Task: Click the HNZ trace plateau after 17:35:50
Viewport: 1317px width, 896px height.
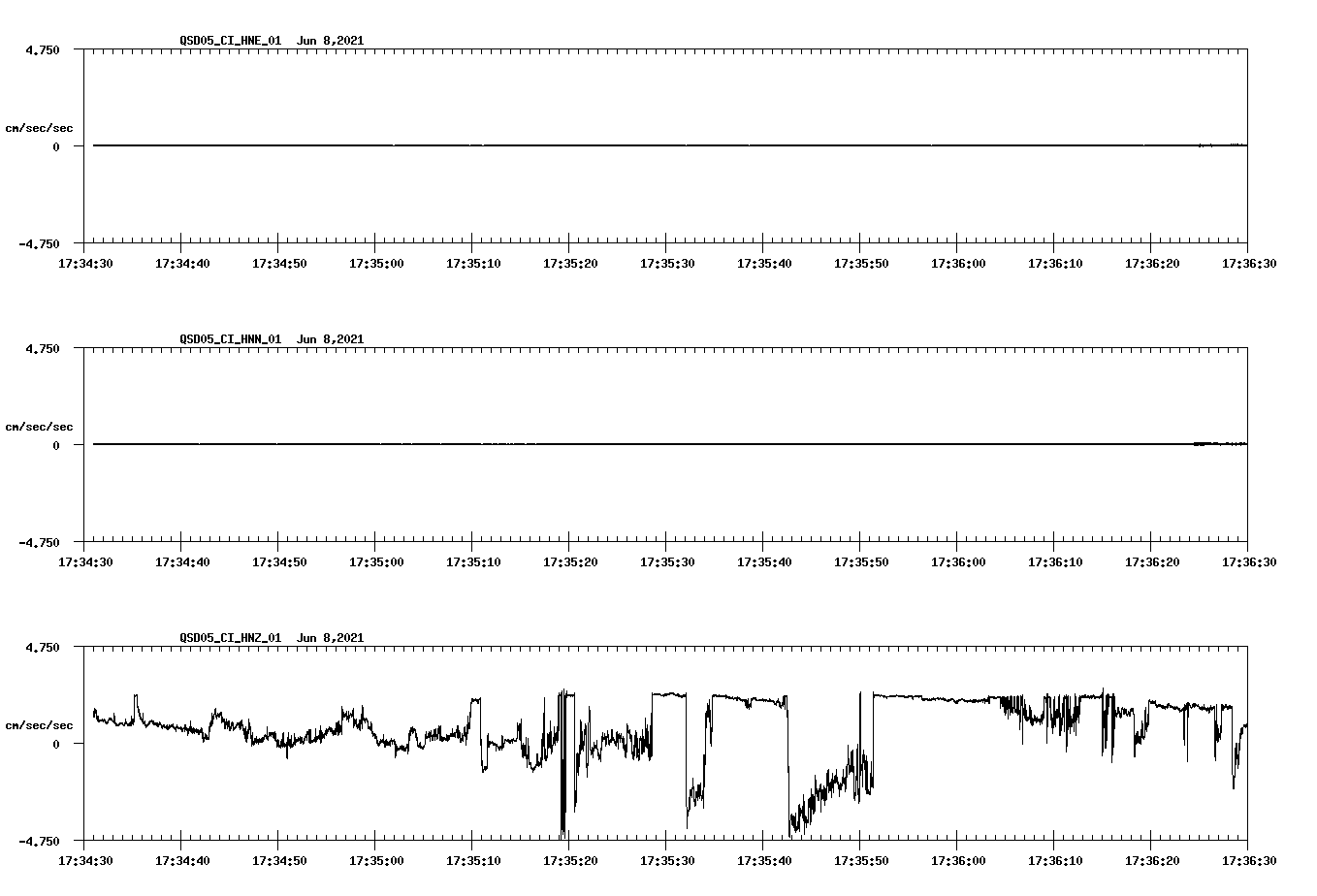Action: [x=931, y=698]
